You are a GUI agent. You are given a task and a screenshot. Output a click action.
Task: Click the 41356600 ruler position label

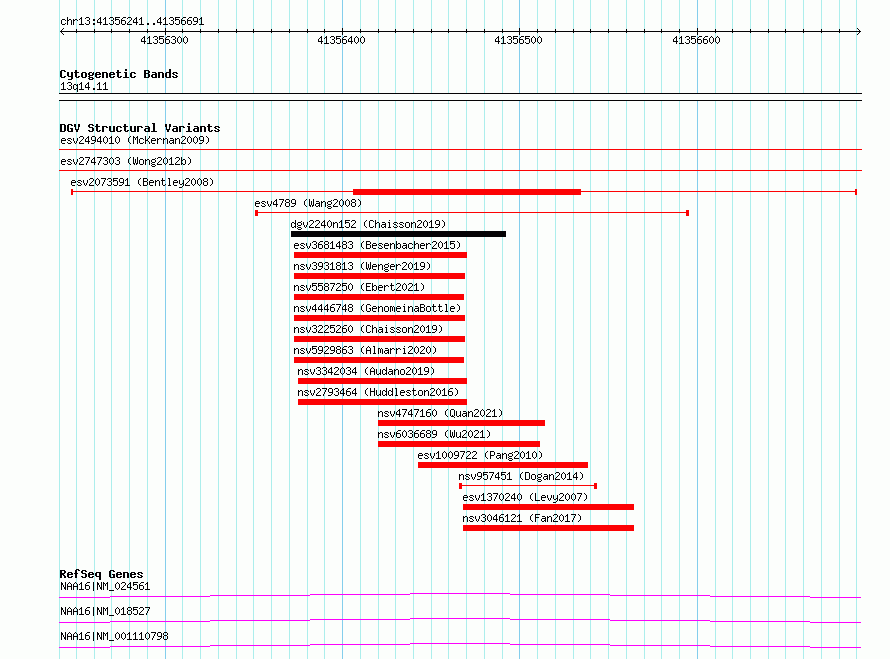coord(696,40)
